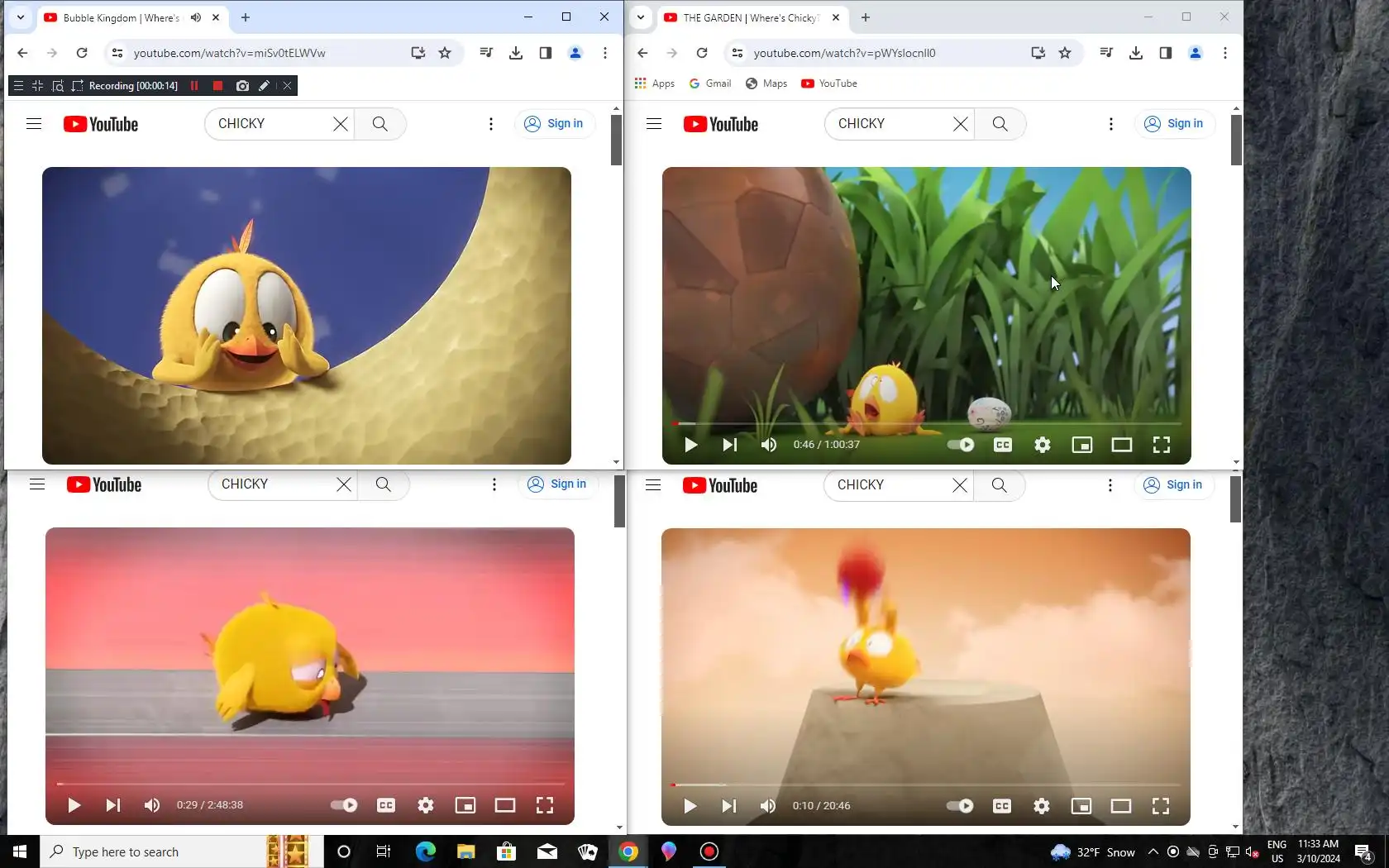Open downloads in the Bubble Kingdom window
Screen dimensions: 1389x868
tap(516, 53)
